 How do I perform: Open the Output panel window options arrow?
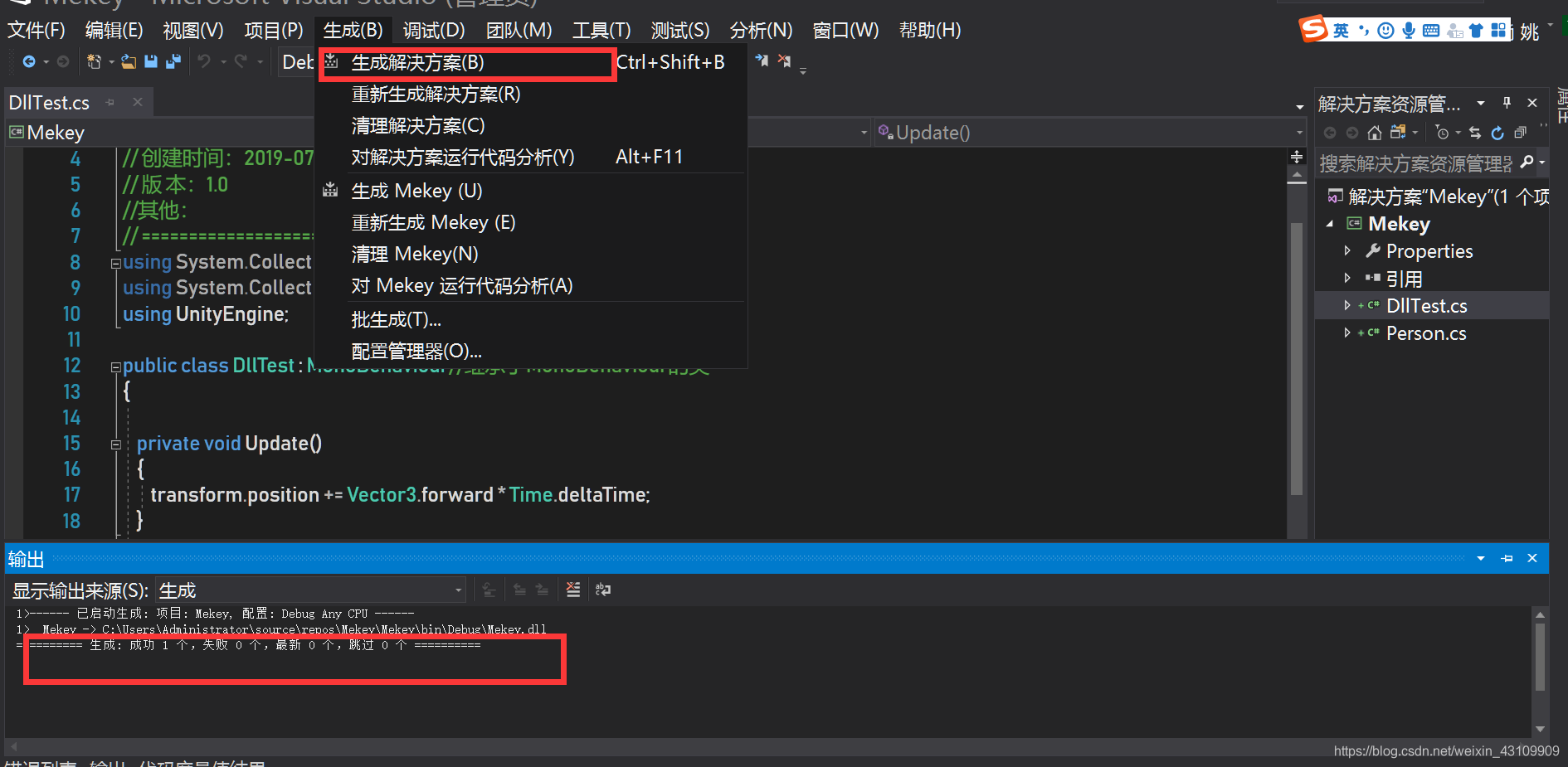pyautogui.click(x=1480, y=558)
